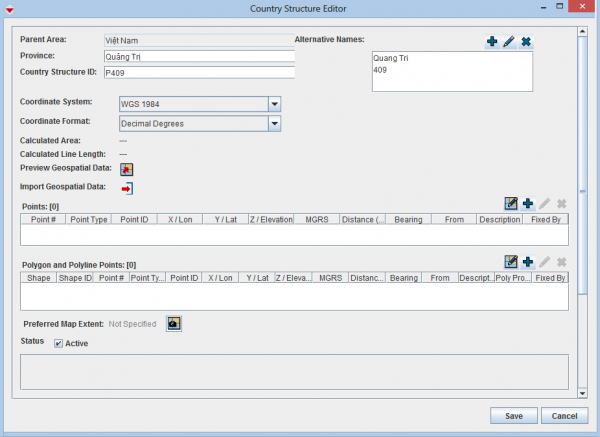Open the window menu at the title bar's left
Image resolution: width=600 pixels, height=437 pixels.
tap(10, 8)
